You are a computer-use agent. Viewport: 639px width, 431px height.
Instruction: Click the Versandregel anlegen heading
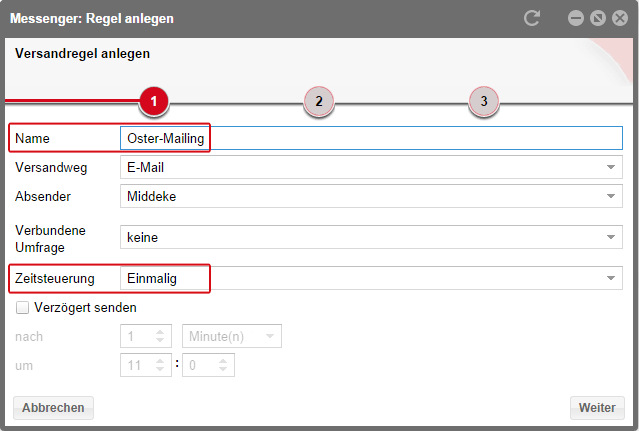(x=83, y=54)
